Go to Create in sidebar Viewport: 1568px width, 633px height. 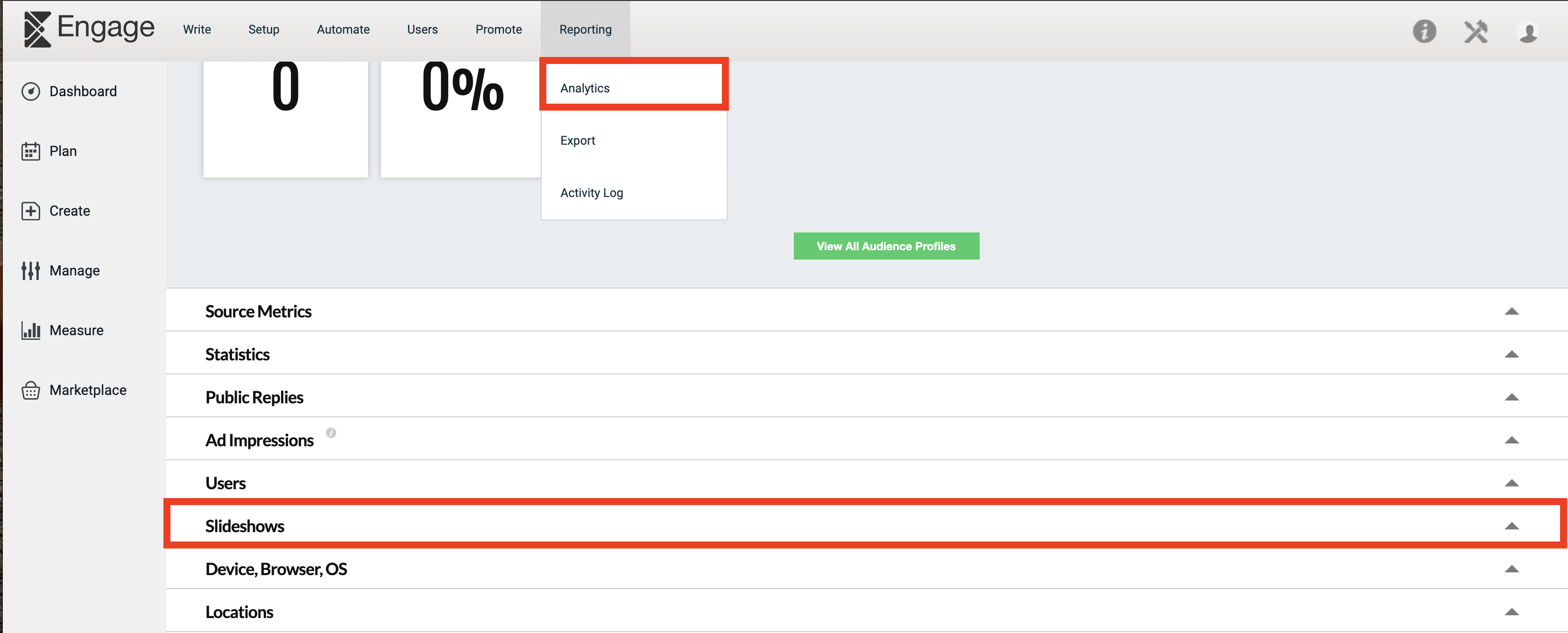pyautogui.click(x=70, y=211)
